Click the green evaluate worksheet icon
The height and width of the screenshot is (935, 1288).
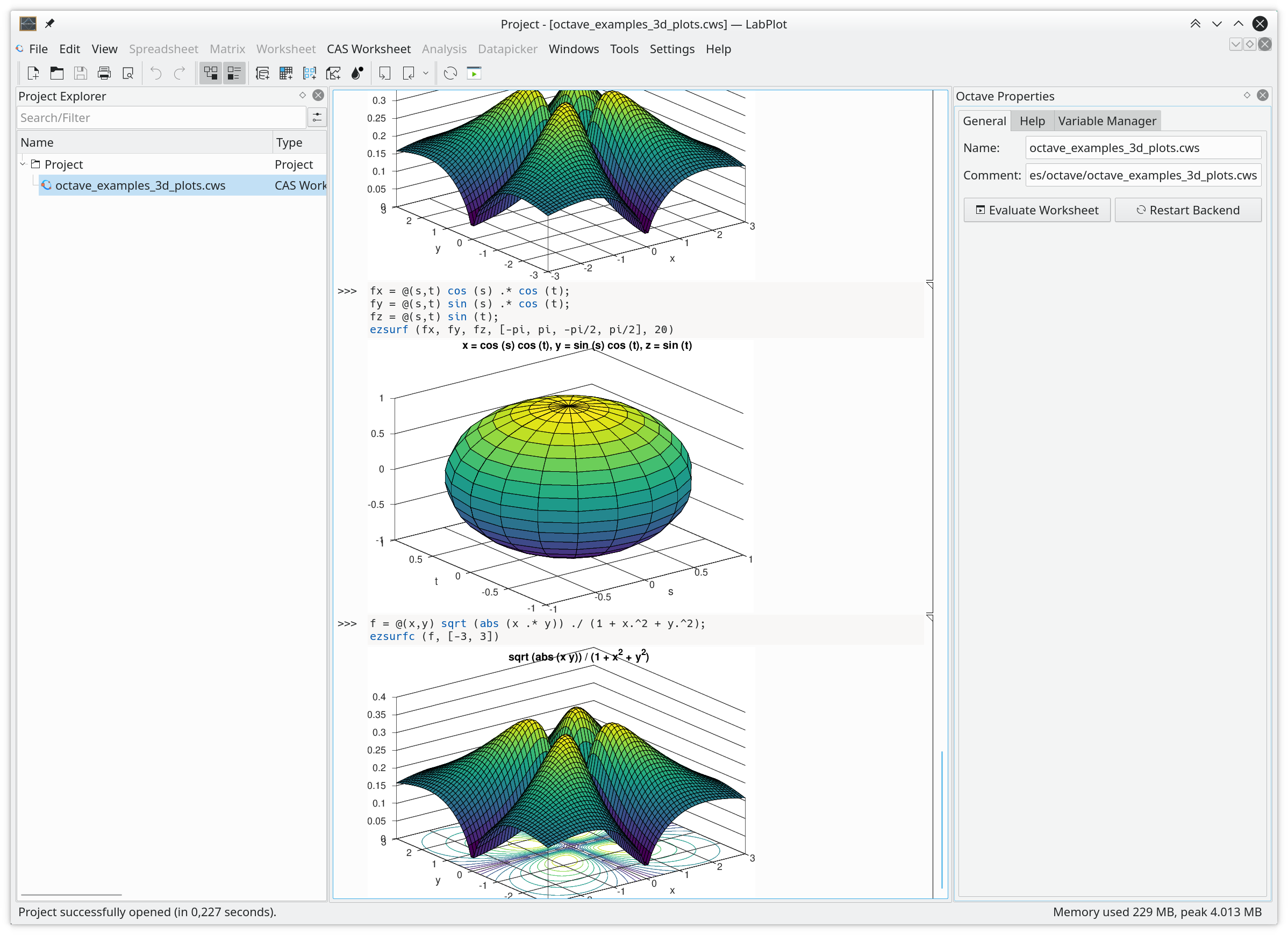pyautogui.click(x=474, y=73)
